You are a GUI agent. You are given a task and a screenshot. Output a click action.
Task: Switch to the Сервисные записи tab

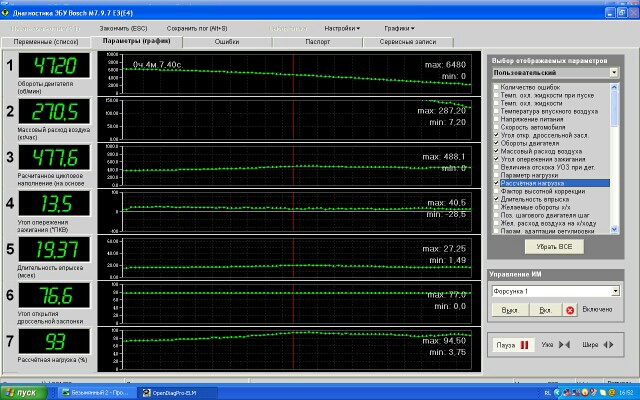tap(408, 42)
